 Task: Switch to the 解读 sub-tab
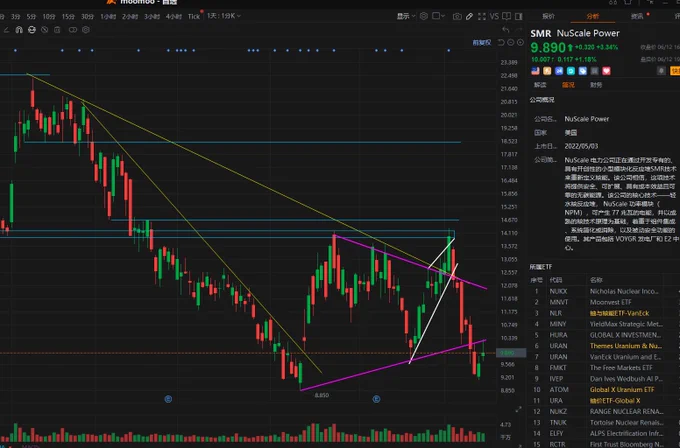click(540, 85)
